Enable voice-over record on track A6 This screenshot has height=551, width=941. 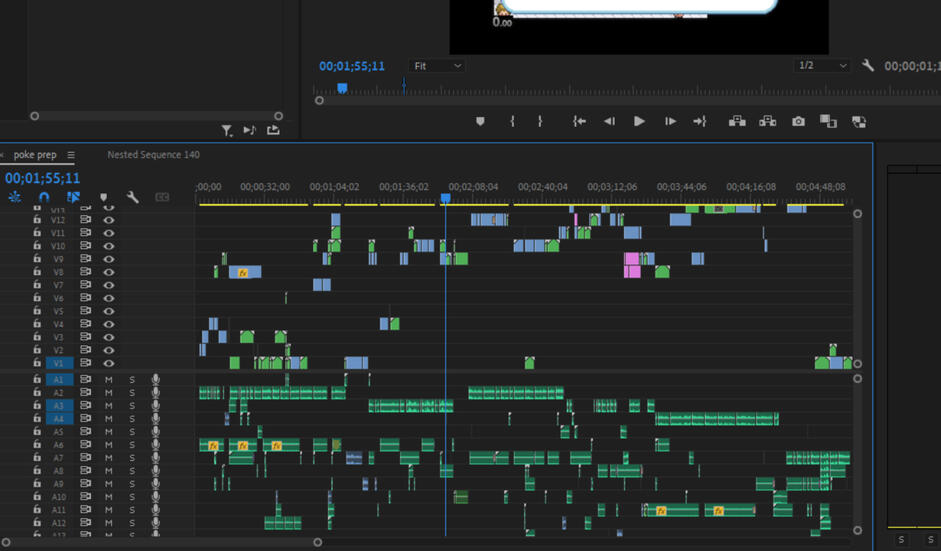155,445
